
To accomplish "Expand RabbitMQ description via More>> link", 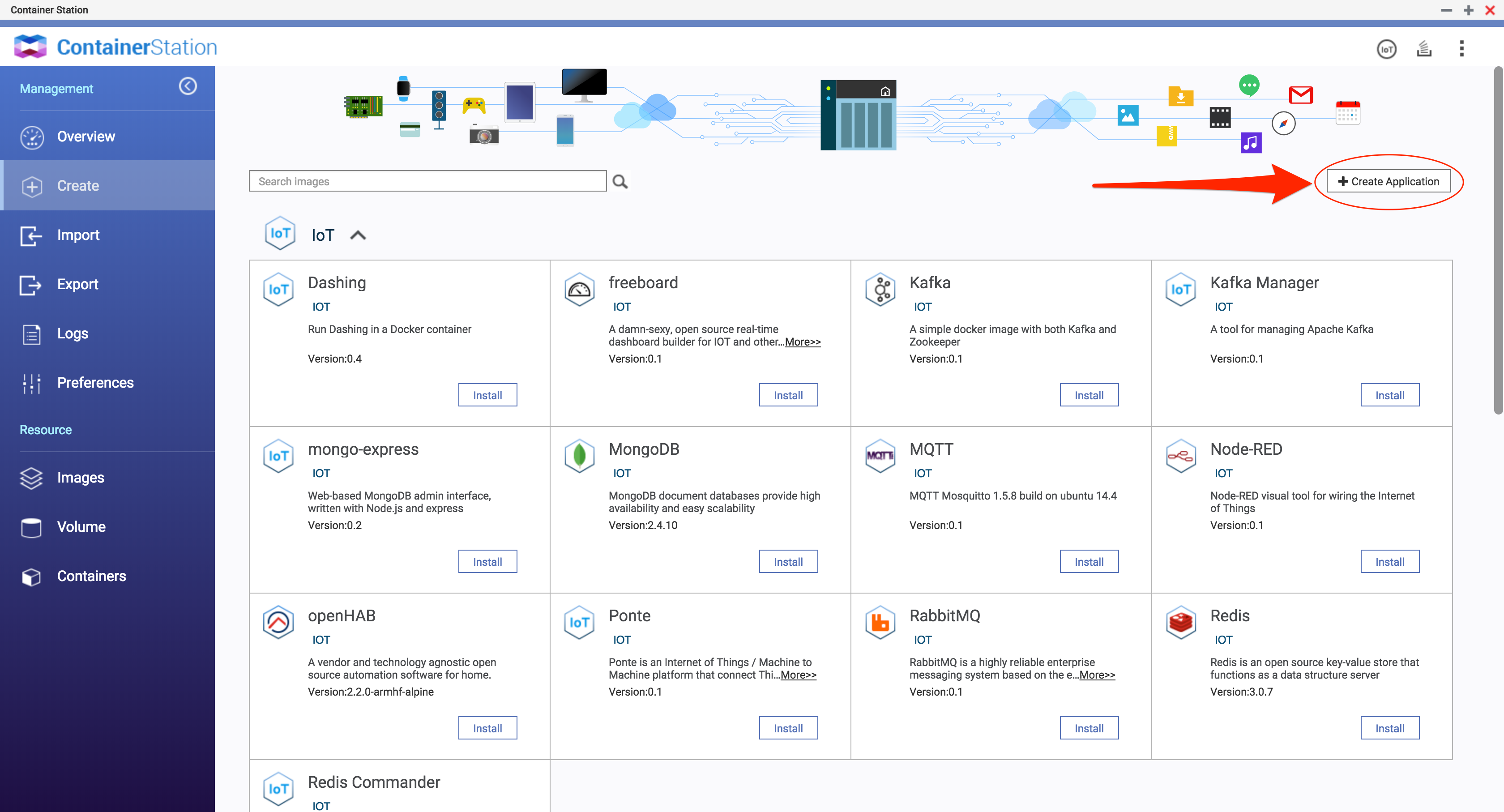I will tap(1097, 675).
